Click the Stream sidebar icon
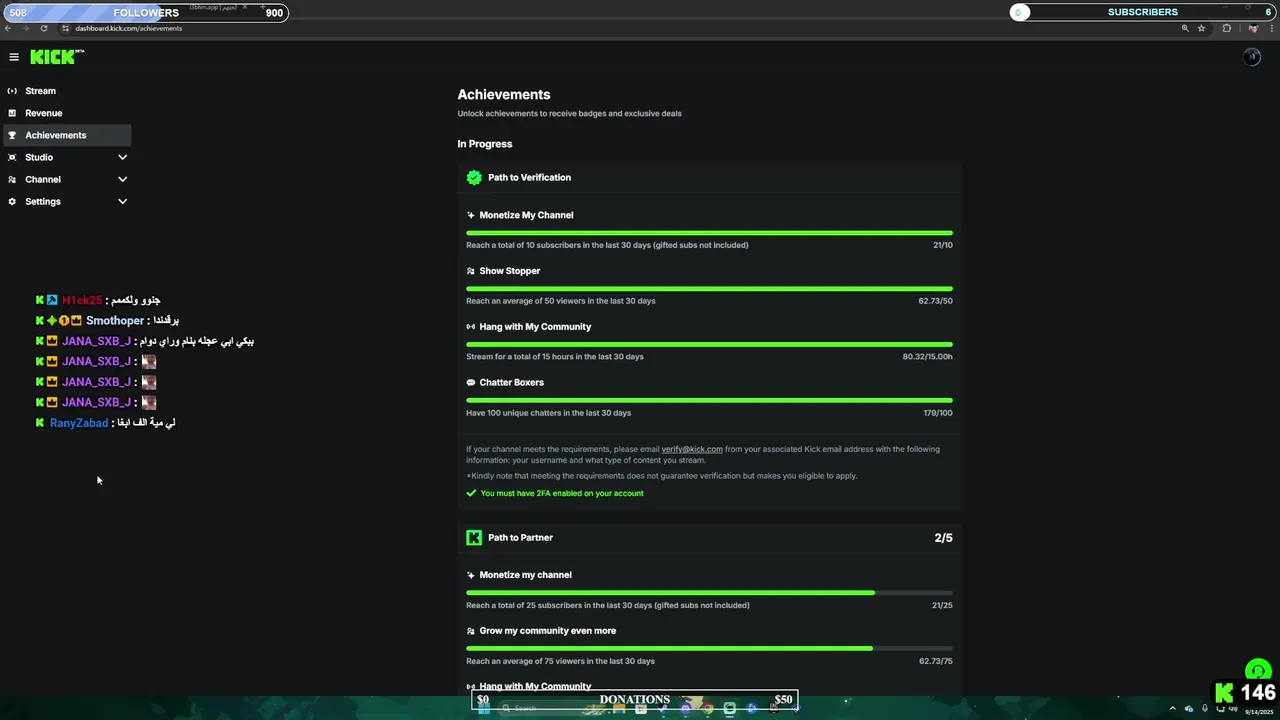This screenshot has height=720, width=1280. [x=12, y=91]
